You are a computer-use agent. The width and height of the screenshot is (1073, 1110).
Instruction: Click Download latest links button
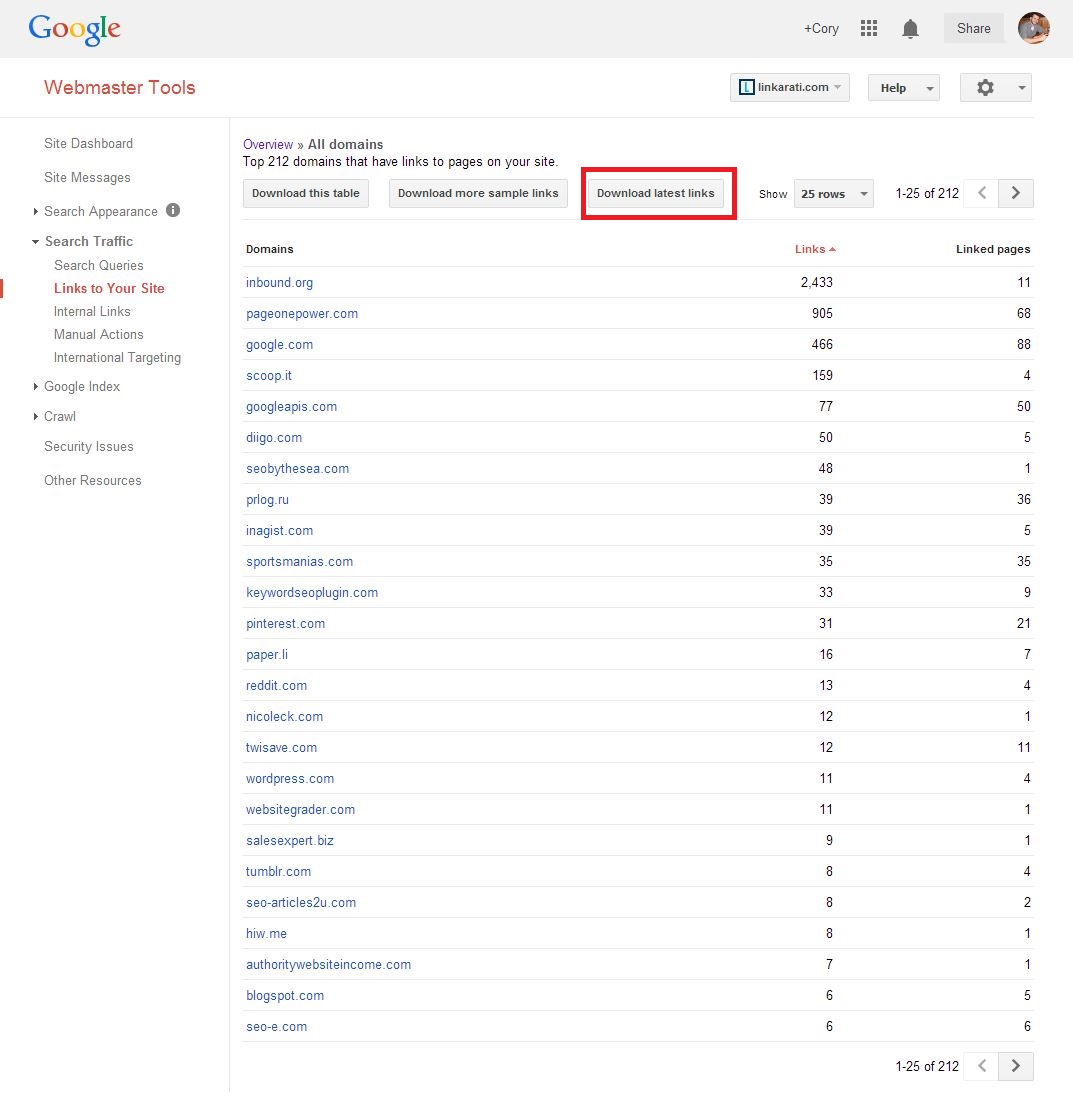tap(656, 193)
